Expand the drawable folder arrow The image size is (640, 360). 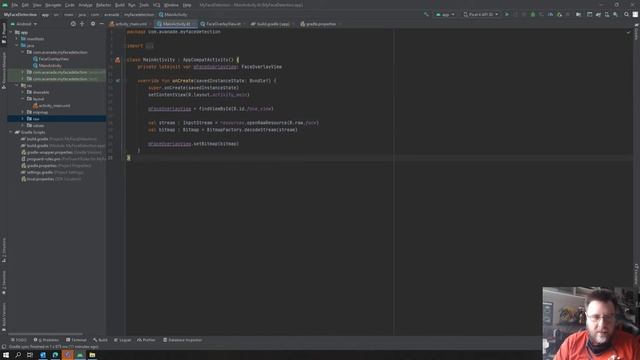pos(23,92)
